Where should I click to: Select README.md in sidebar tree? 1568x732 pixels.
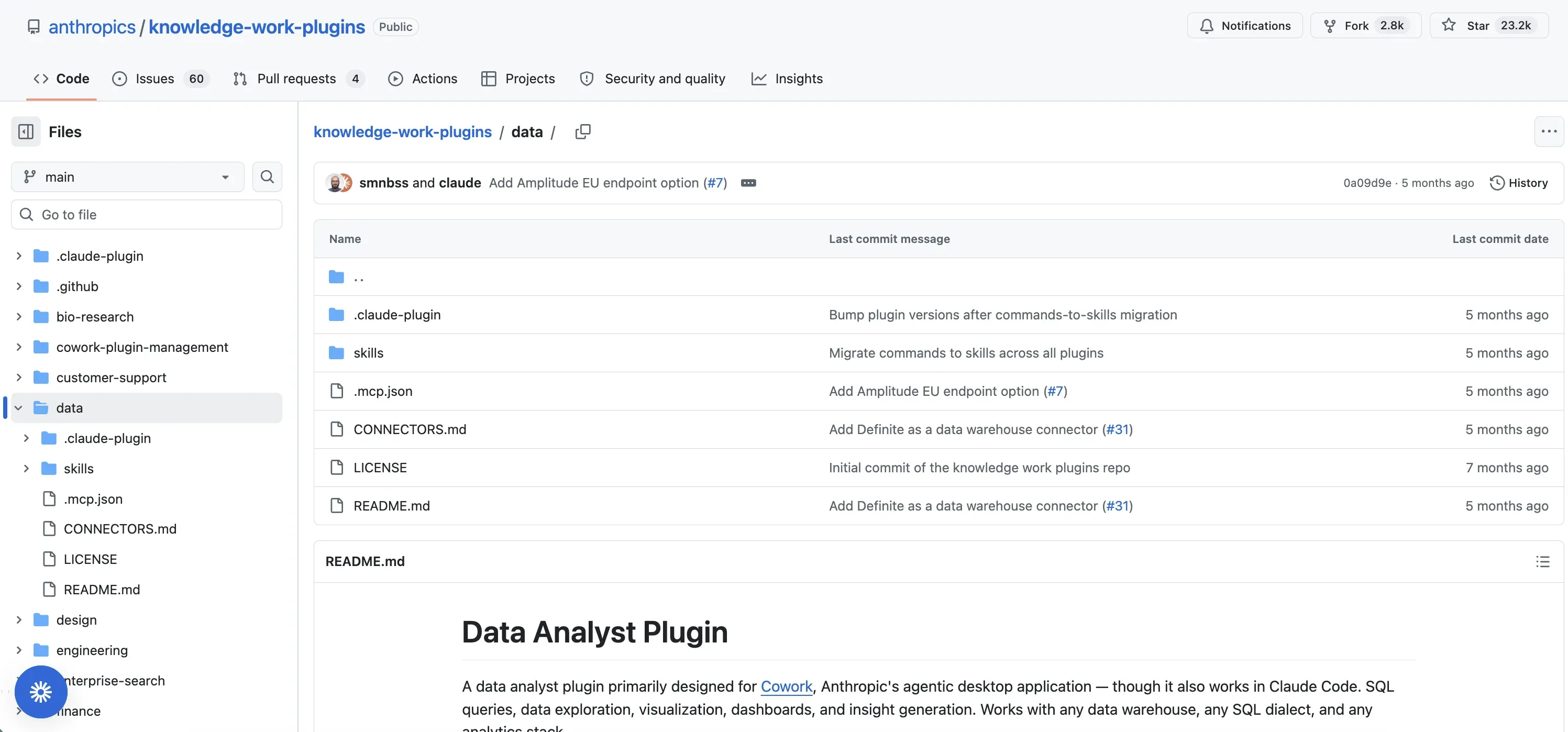[x=102, y=590]
